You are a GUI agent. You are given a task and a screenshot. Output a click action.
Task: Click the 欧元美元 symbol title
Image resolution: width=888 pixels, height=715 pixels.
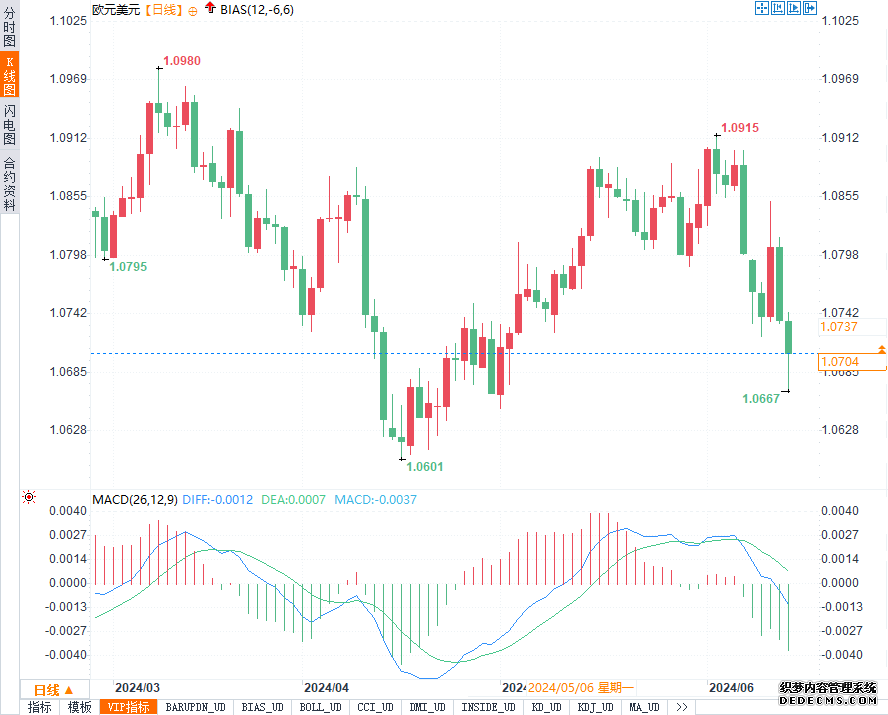tap(116, 10)
